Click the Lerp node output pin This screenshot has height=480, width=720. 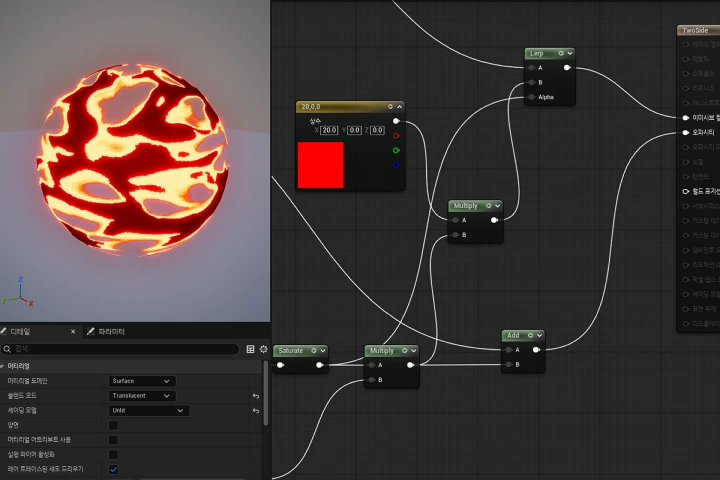tap(567, 68)
